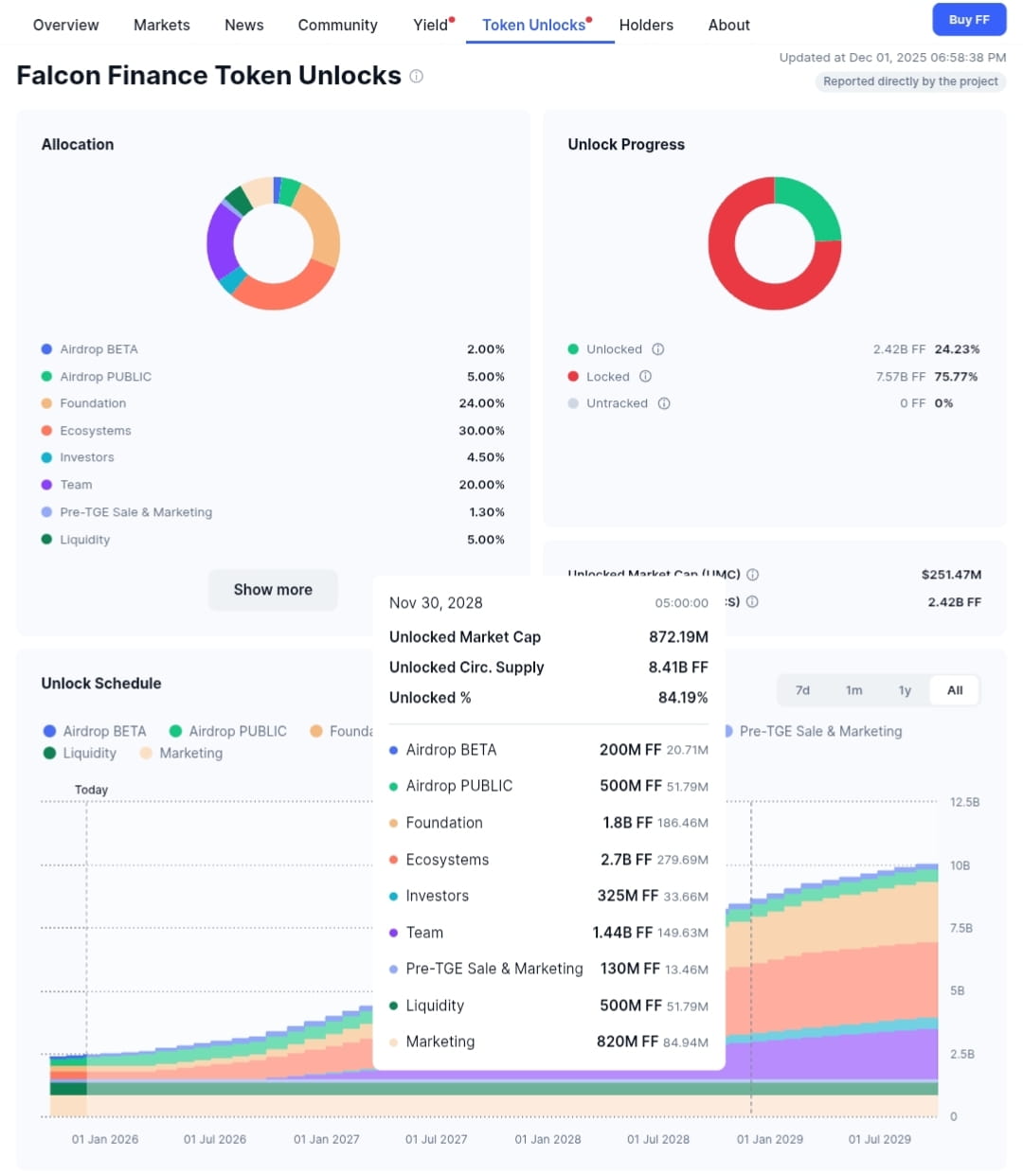Click the Updated at timestamp text
Viewport: 1023px width, 1176px height.
tap(892, 58)
